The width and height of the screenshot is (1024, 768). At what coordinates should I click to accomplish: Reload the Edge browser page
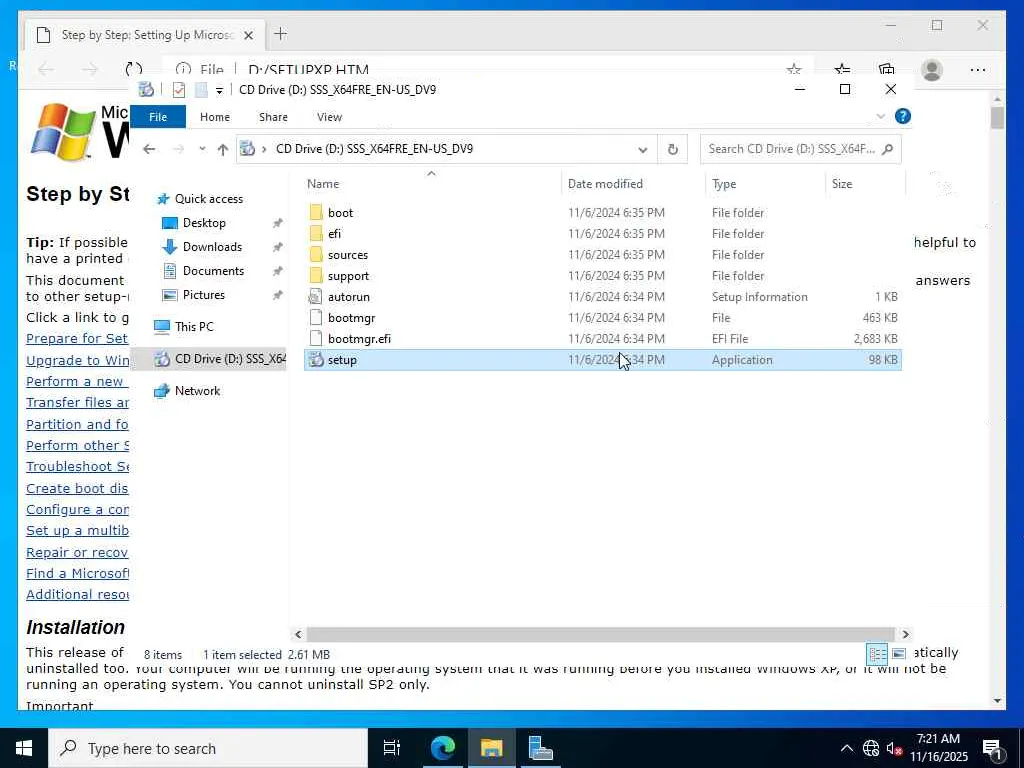(134, 69)
